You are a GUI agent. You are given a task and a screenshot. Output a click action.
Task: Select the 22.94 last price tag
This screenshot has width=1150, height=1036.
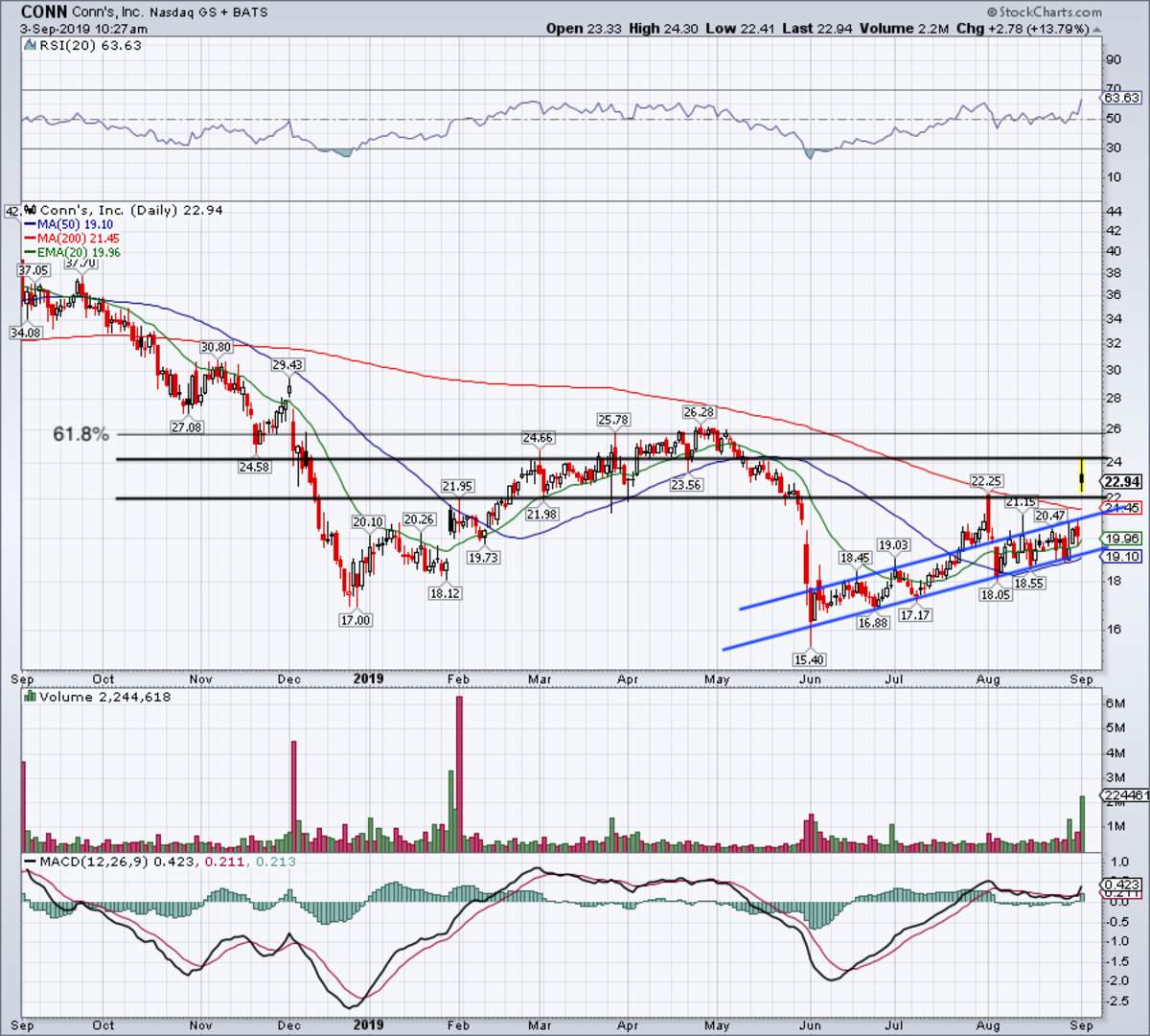tap(1121, 482)
